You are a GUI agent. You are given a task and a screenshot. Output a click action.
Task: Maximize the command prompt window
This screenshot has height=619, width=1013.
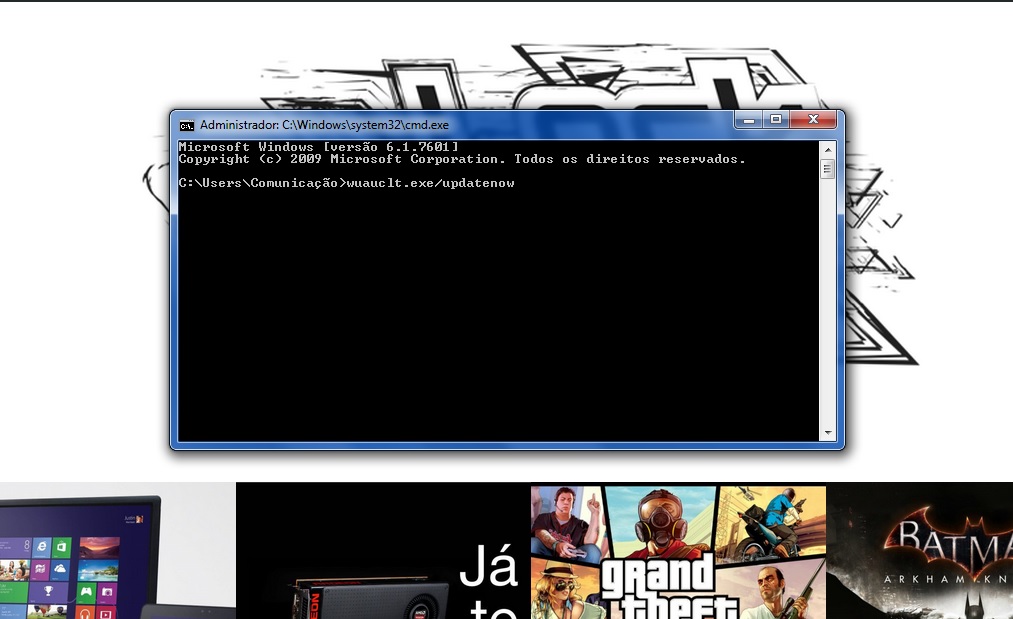point(776,119)
